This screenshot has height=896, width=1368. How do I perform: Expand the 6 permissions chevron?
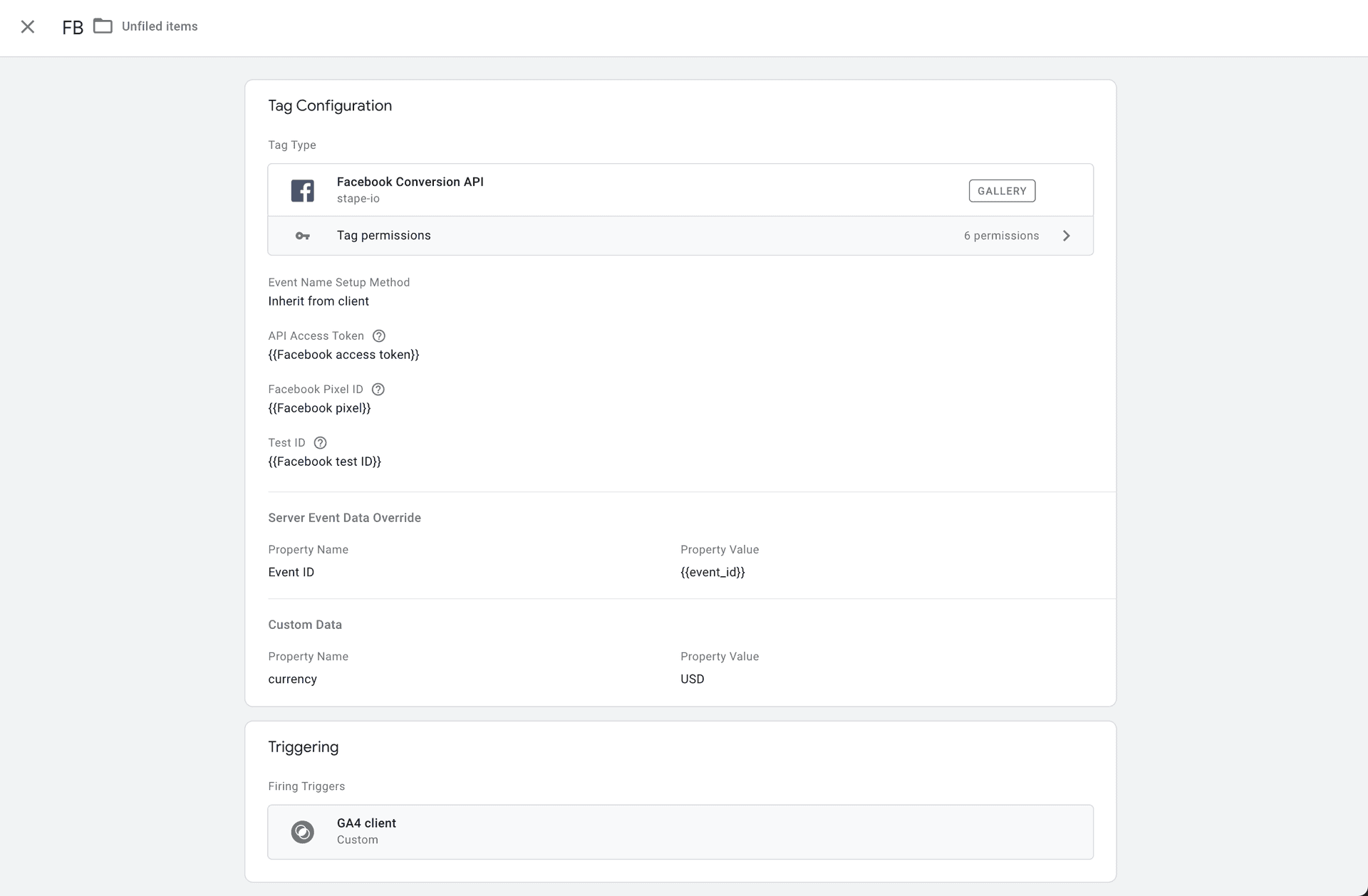pos(1066,235)
